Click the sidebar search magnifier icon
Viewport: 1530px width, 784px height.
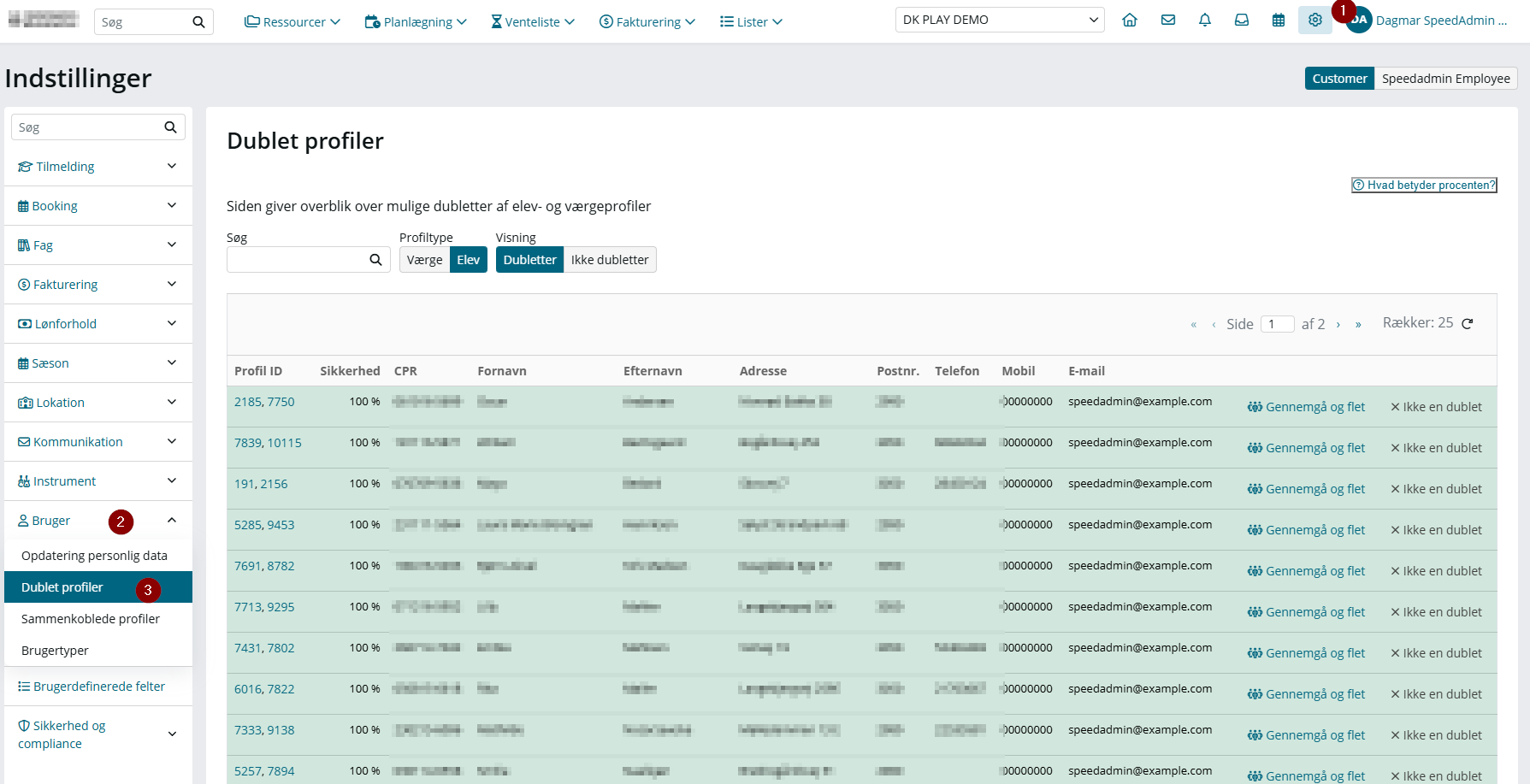click(x=170, y=127)
